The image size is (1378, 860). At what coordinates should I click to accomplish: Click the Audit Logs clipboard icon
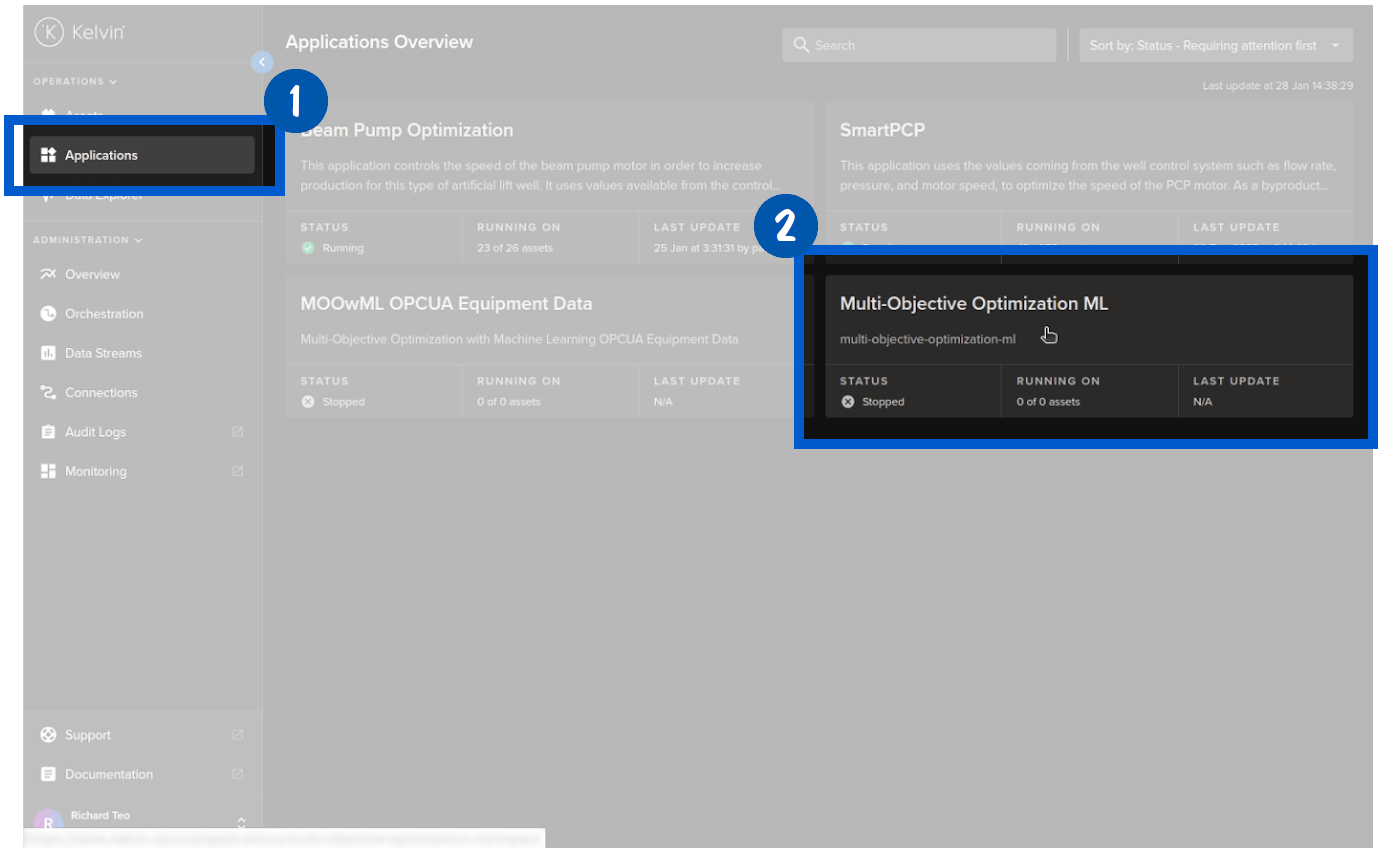tap(48, 432)
